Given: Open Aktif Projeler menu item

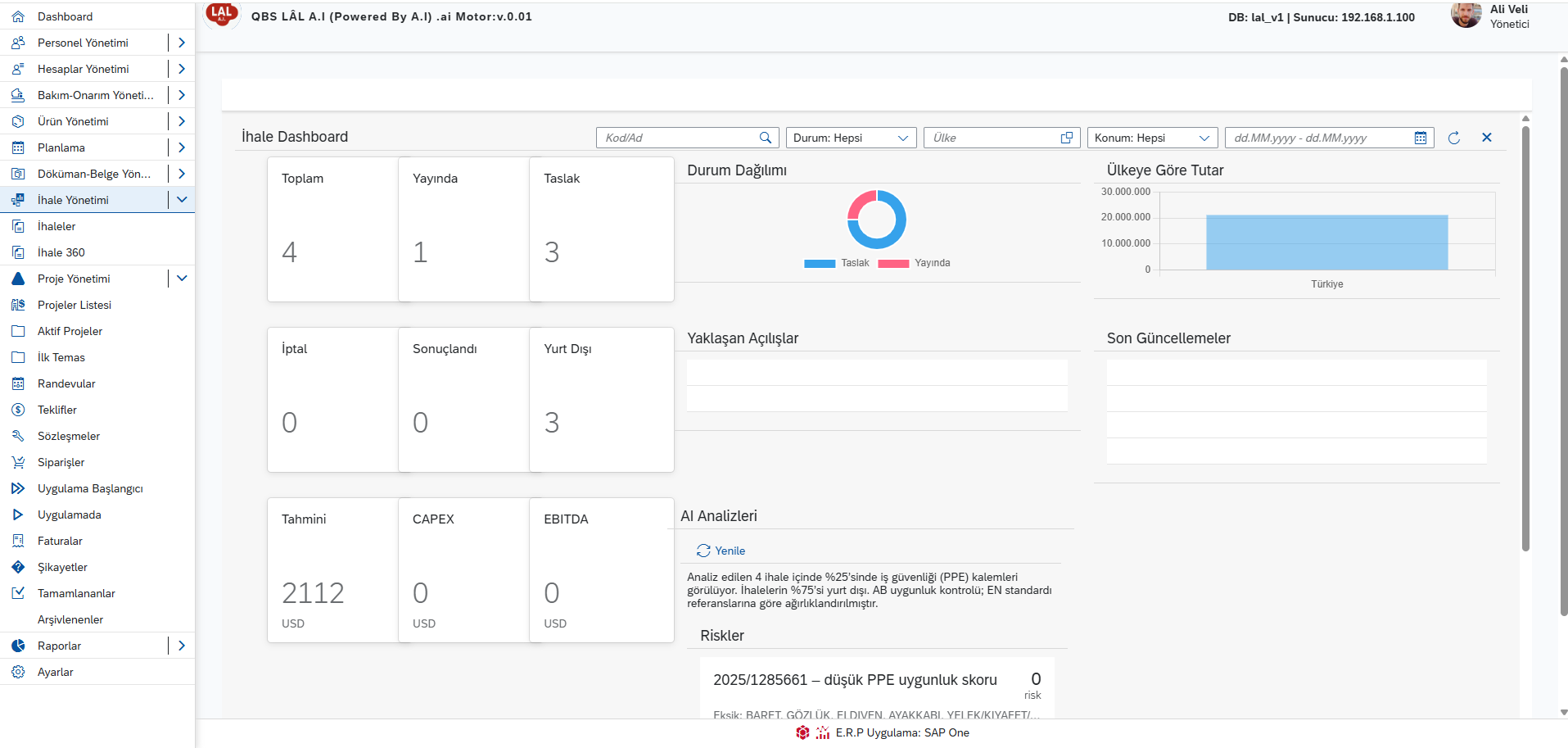Looking at the screenshot, I should pos(97,331).
